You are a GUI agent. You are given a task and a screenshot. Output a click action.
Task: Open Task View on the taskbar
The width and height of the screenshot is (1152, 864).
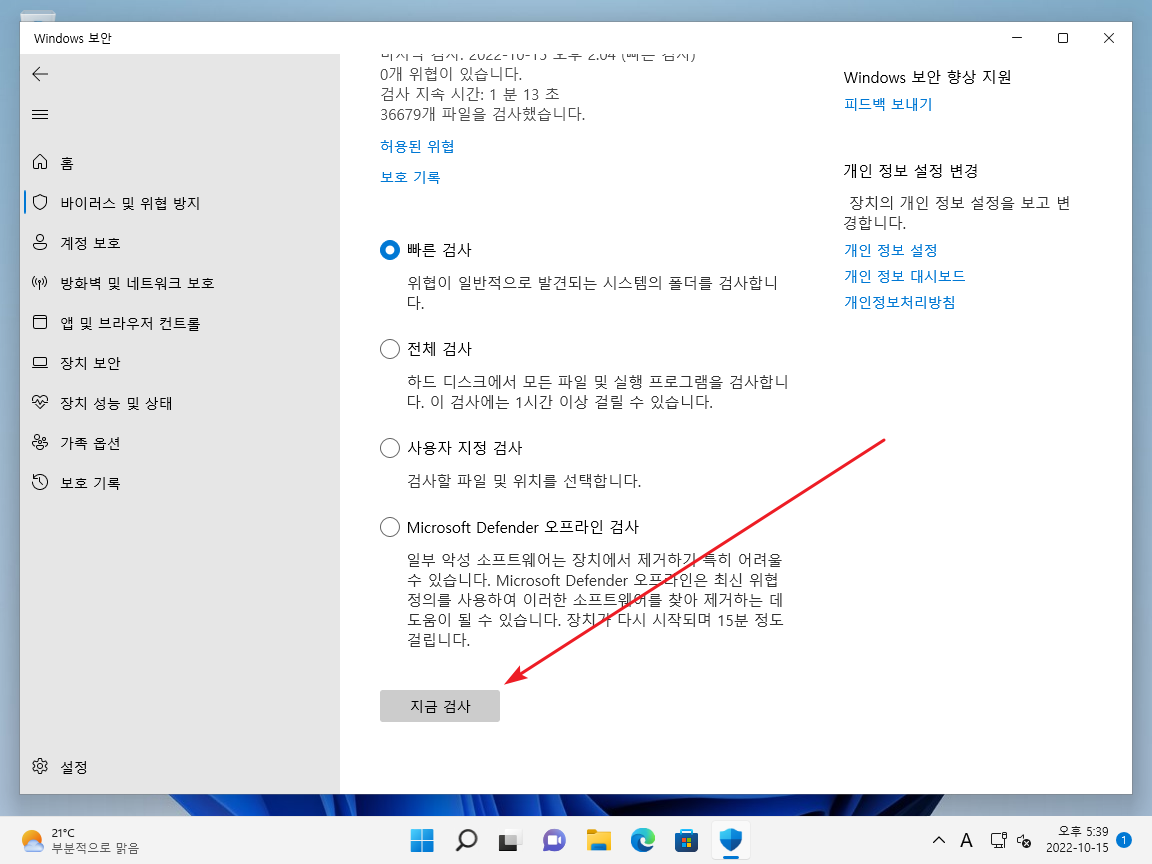pos(510,840)
